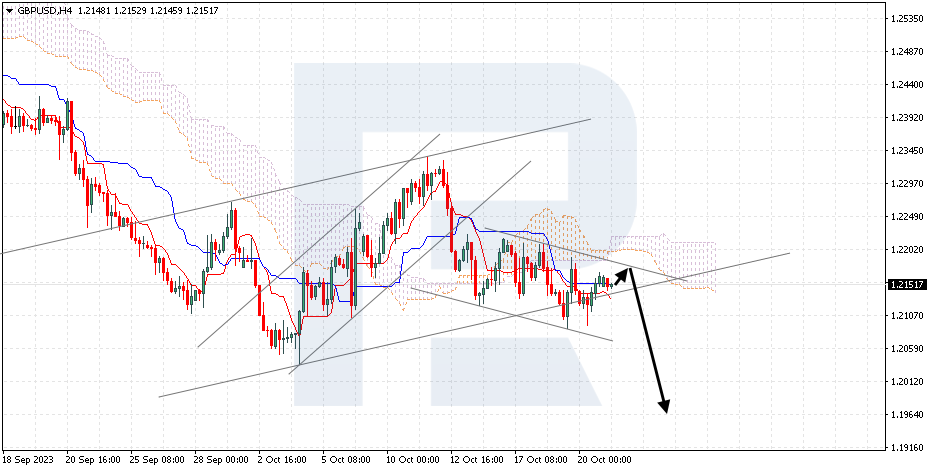Click the small triangle before GBPUSD,H4
Viewport: 931px width, 471px height.
point(9,8)
